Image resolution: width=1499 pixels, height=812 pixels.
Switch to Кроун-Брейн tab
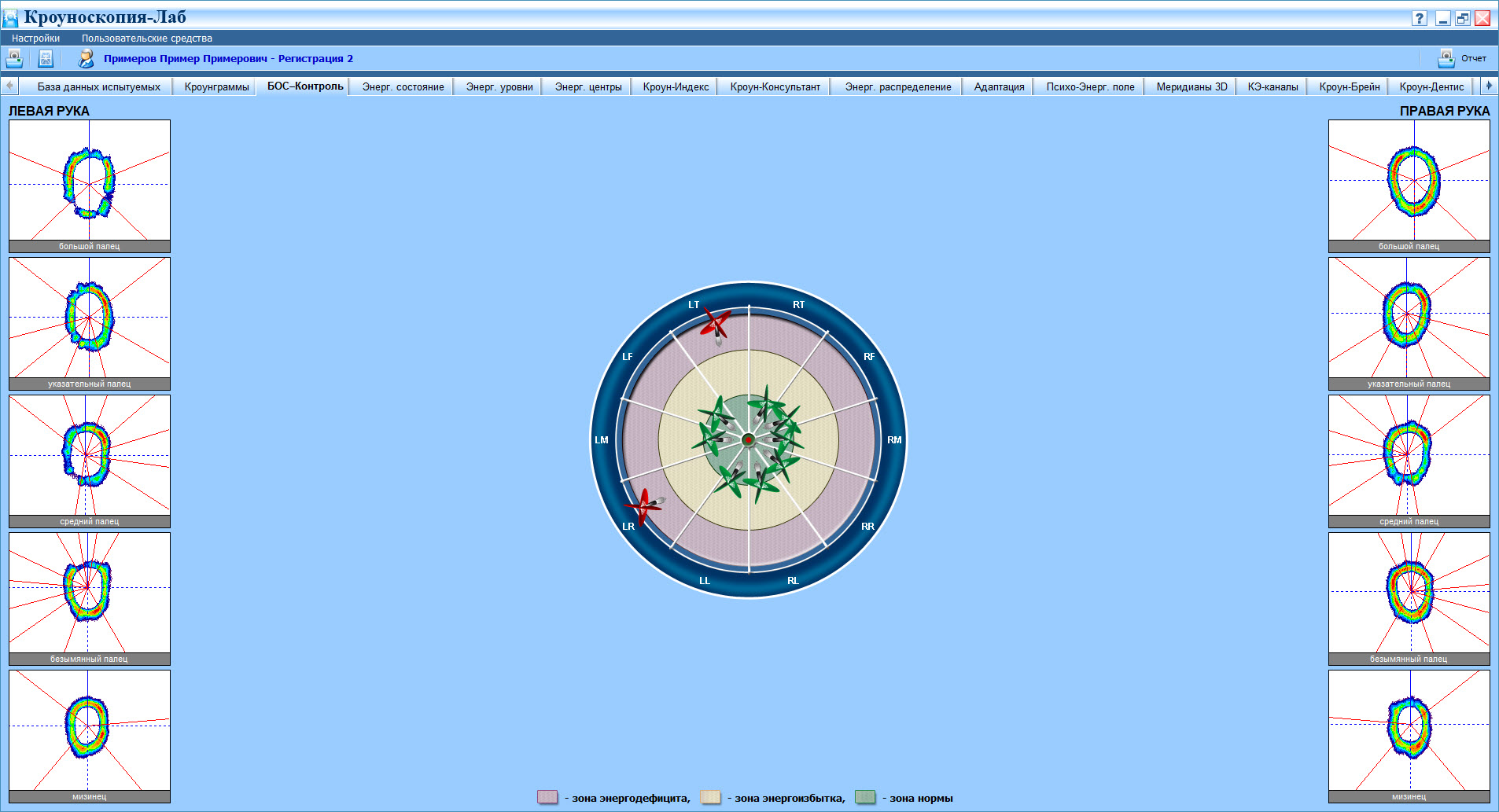(1350, 86)
